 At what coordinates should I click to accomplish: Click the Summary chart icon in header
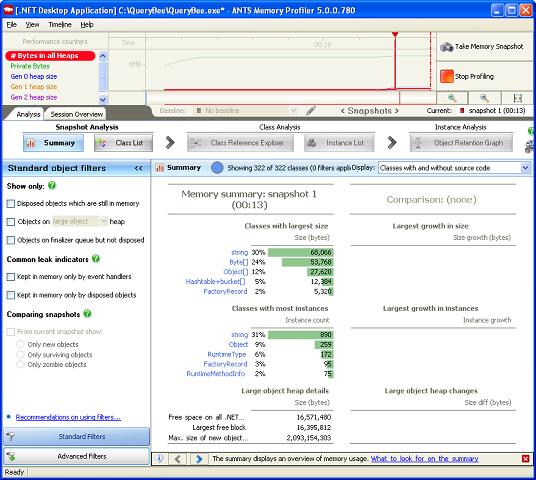click(x=160, y=168)
